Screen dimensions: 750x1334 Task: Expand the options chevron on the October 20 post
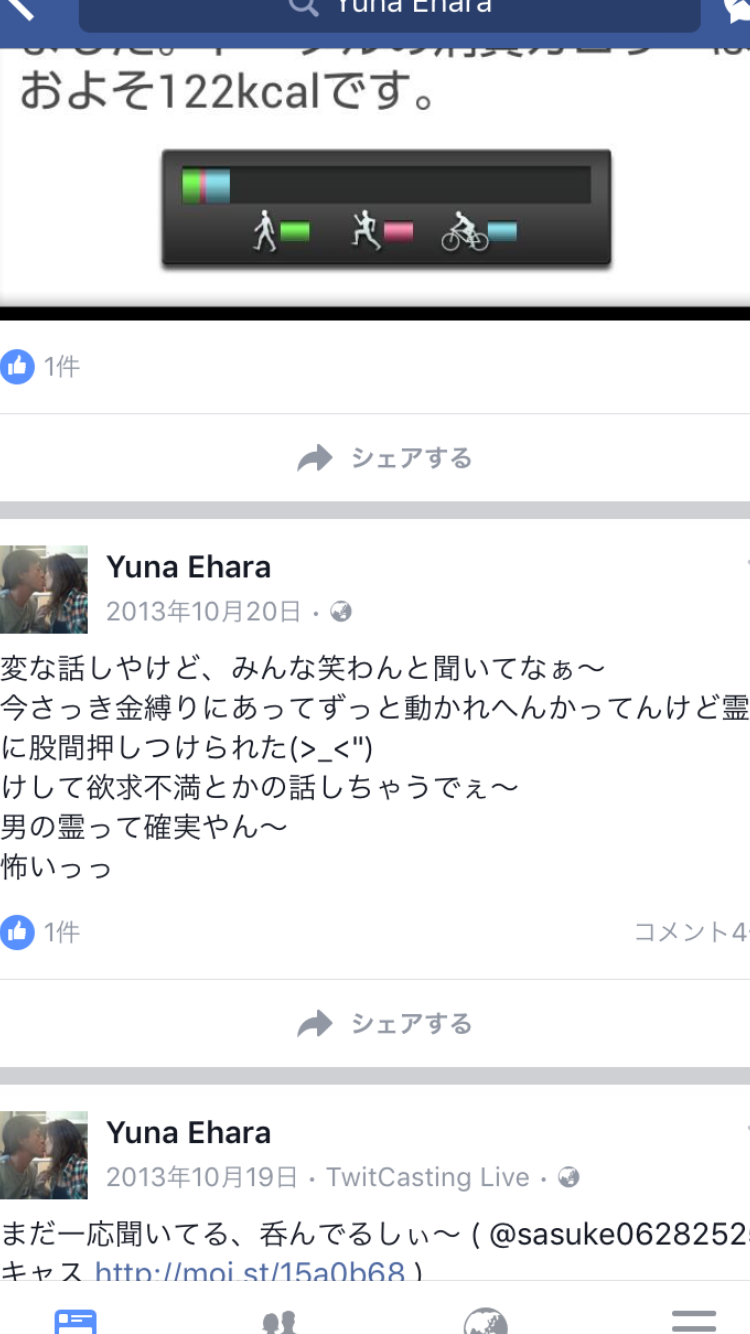click(745, 563)
